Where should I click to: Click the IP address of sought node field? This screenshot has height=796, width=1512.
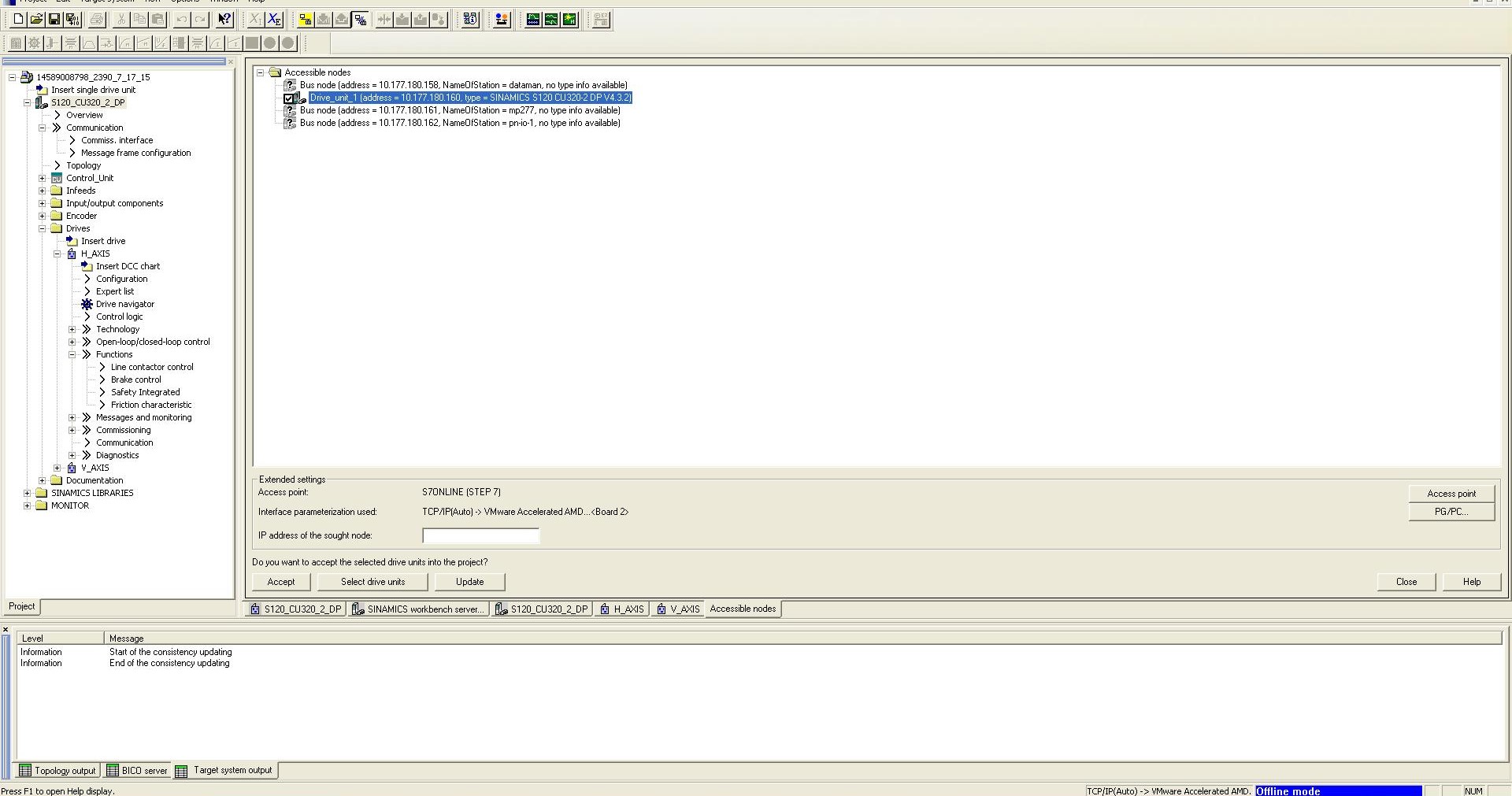point(480,535)
